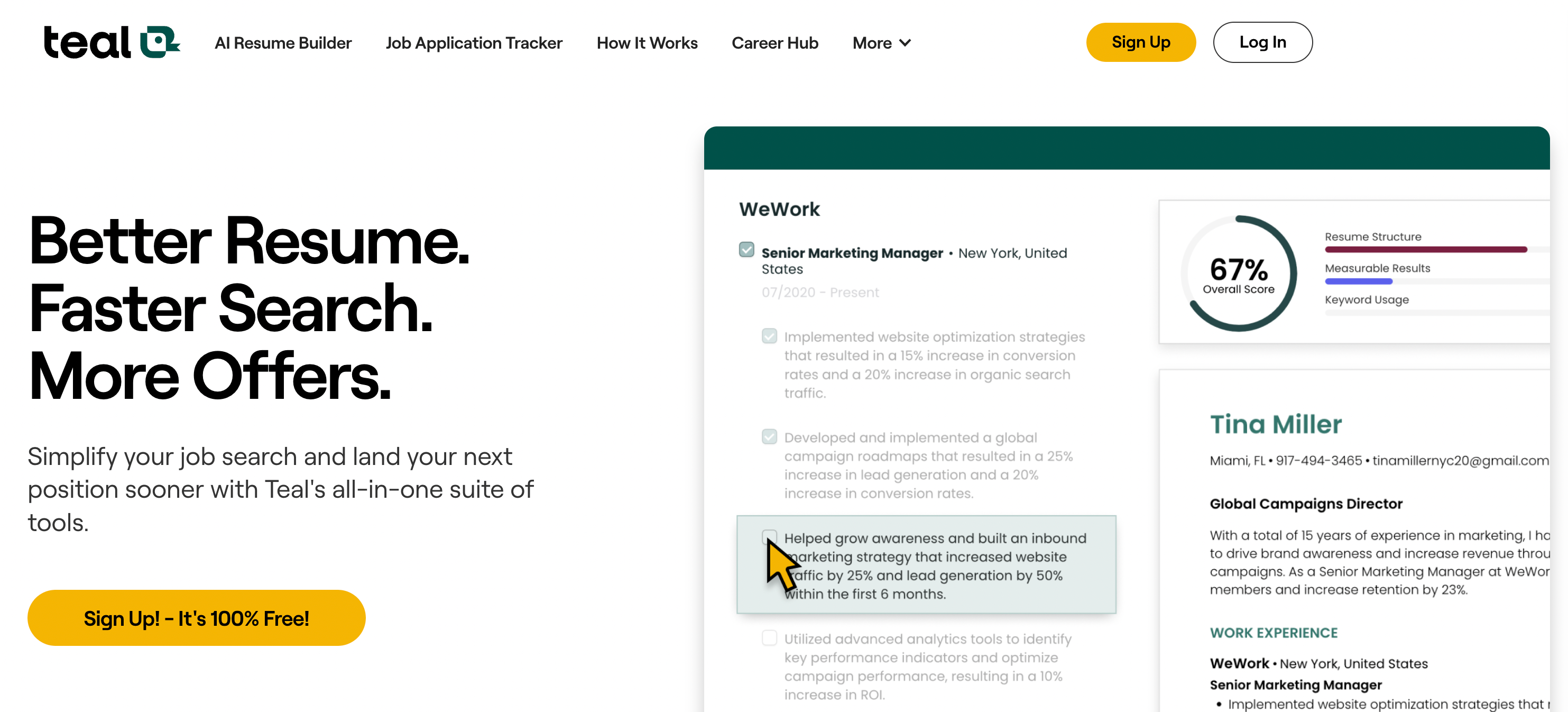Select the Career Hub menu item
This screenshot has height=712, width=1568.
[775, 42]
